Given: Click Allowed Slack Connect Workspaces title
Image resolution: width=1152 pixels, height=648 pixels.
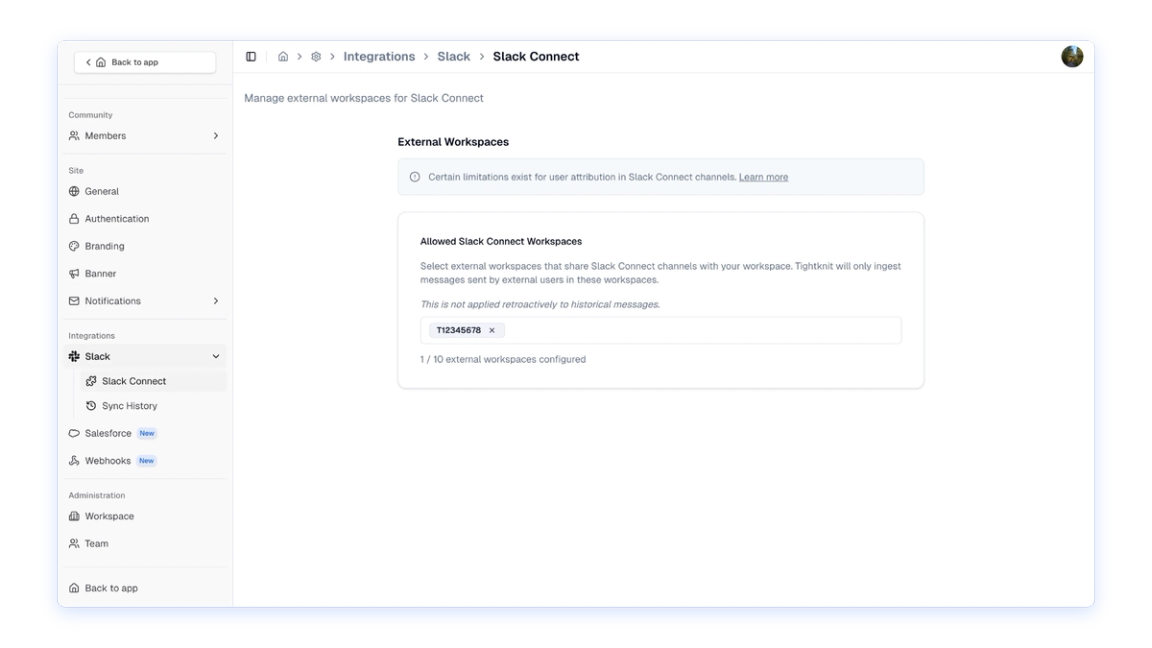Looking at the screenshot, I should point(501,242).
